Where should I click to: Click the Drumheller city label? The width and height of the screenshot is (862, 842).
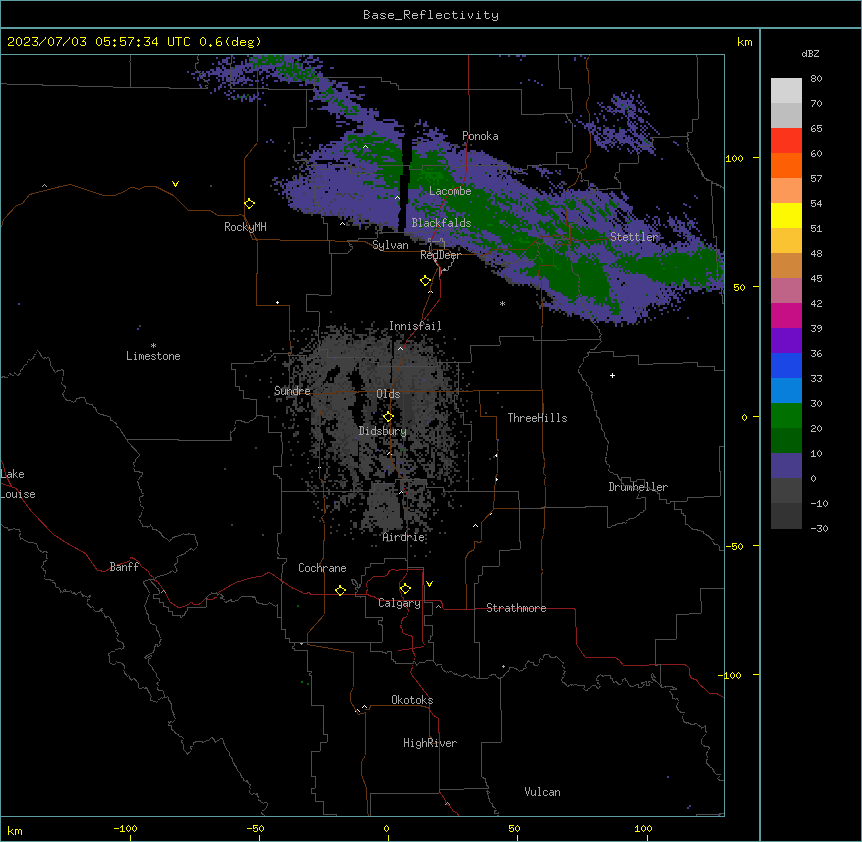[x=638, y=487]
